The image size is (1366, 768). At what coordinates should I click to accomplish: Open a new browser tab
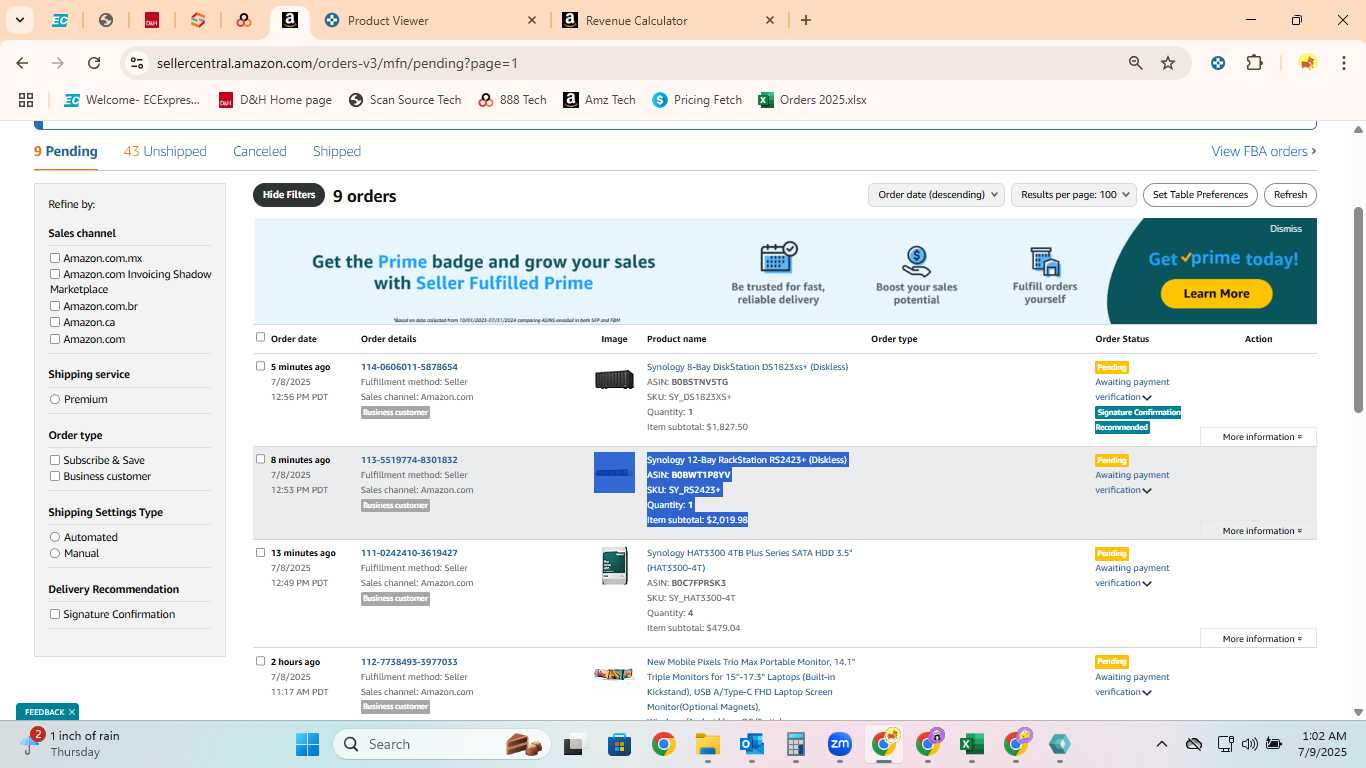(806, 20)
